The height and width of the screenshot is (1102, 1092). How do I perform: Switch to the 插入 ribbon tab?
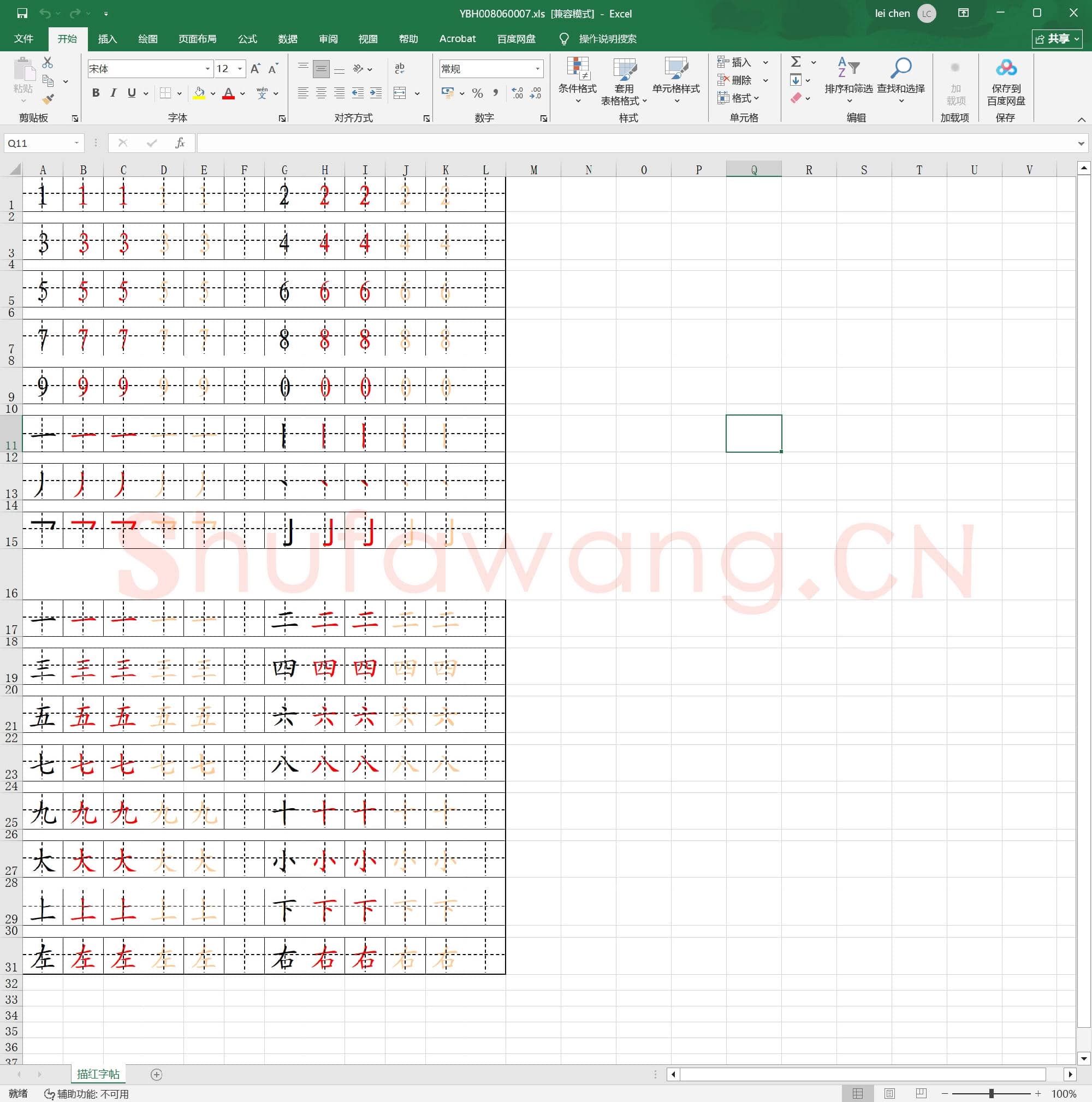tap(107, 39)
